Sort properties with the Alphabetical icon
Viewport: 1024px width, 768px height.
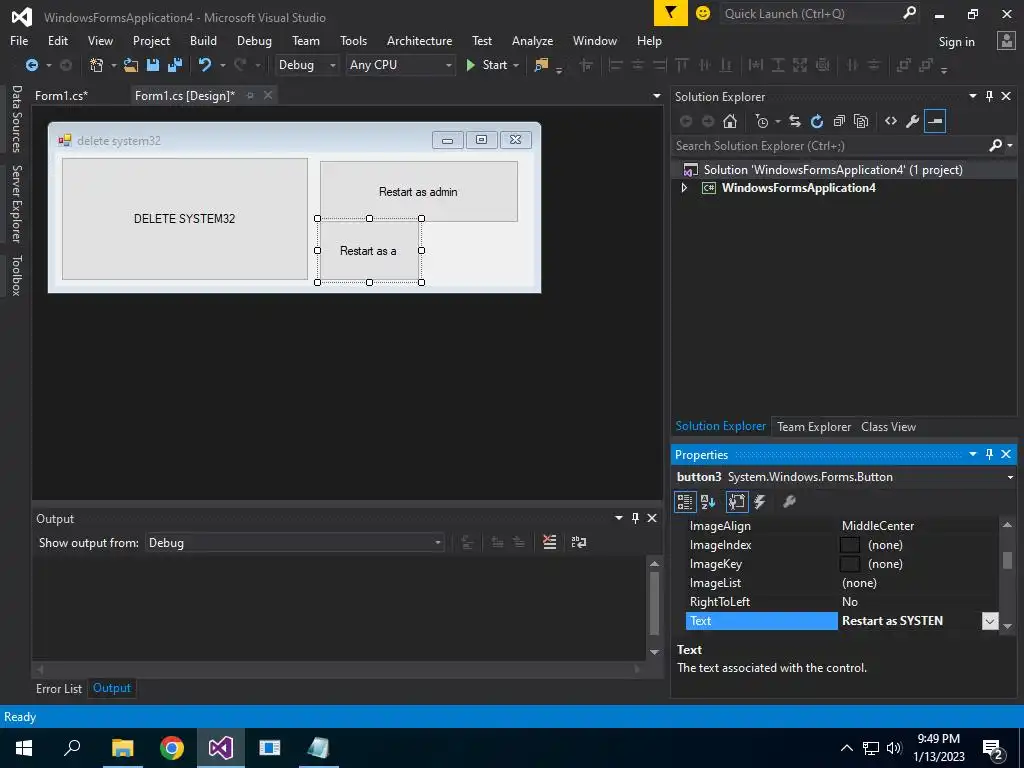point(708,502)
